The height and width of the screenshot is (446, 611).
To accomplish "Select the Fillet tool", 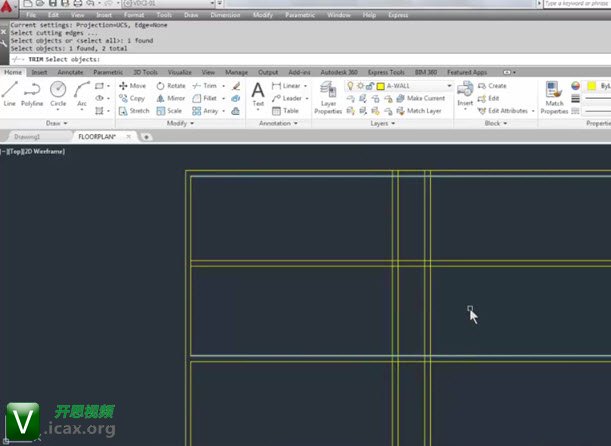I will pyautogui.click(x=205, y=98).
